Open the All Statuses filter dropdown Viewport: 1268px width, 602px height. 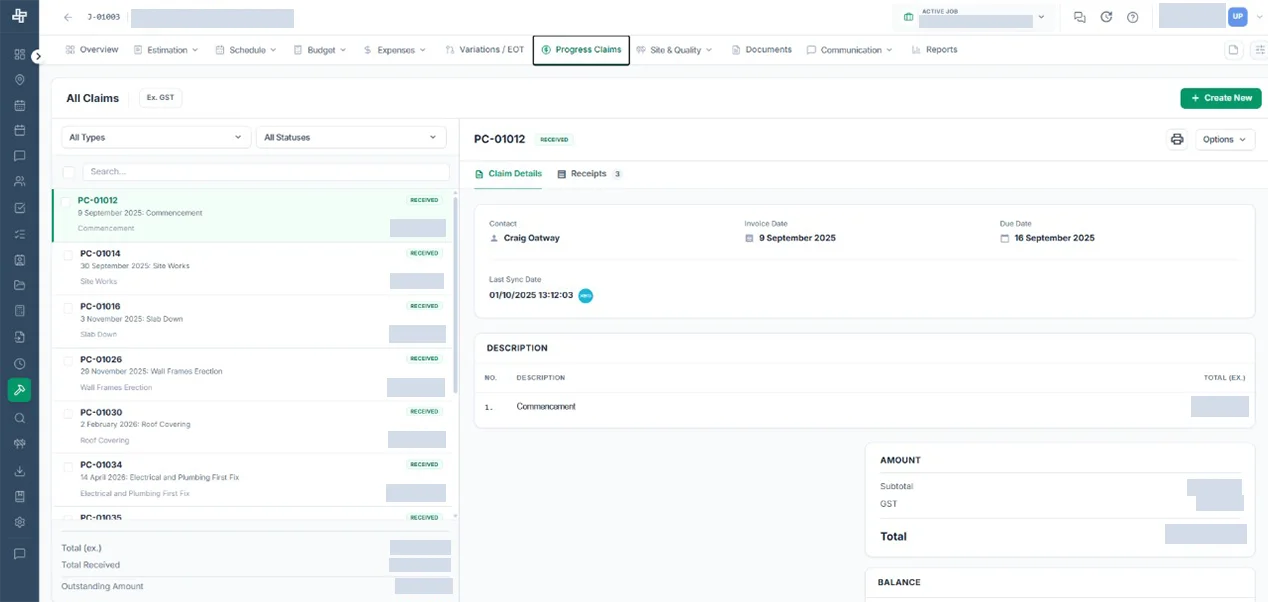tap(351, 137)
